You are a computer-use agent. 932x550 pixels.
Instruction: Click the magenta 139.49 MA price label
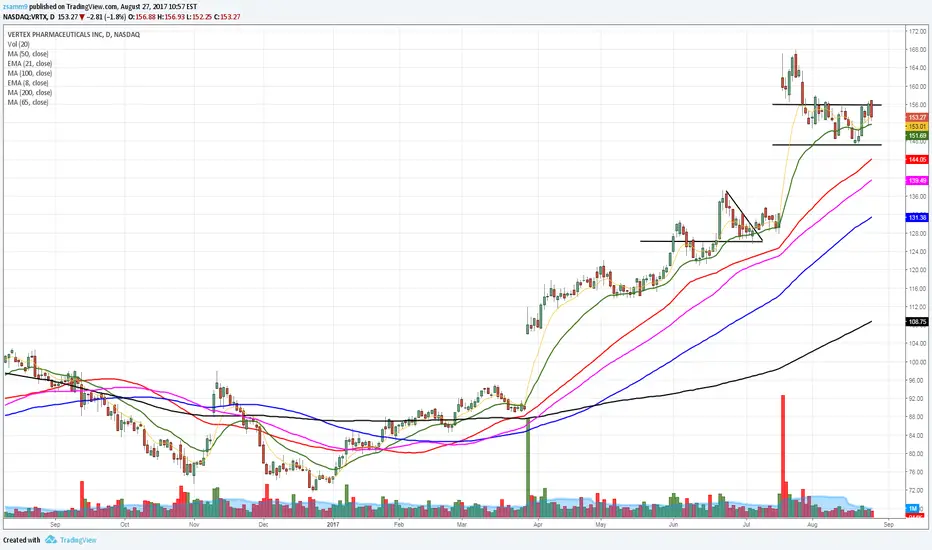coord(917,180)
